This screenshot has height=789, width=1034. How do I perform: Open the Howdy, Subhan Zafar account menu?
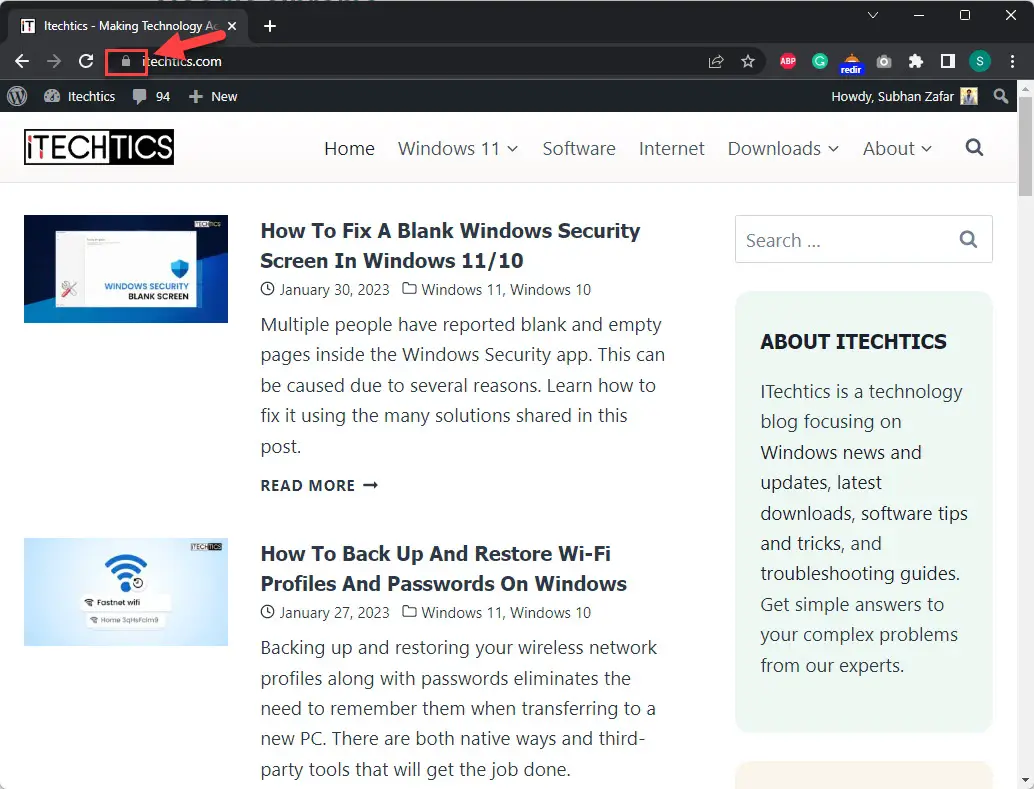pos(904,96)
